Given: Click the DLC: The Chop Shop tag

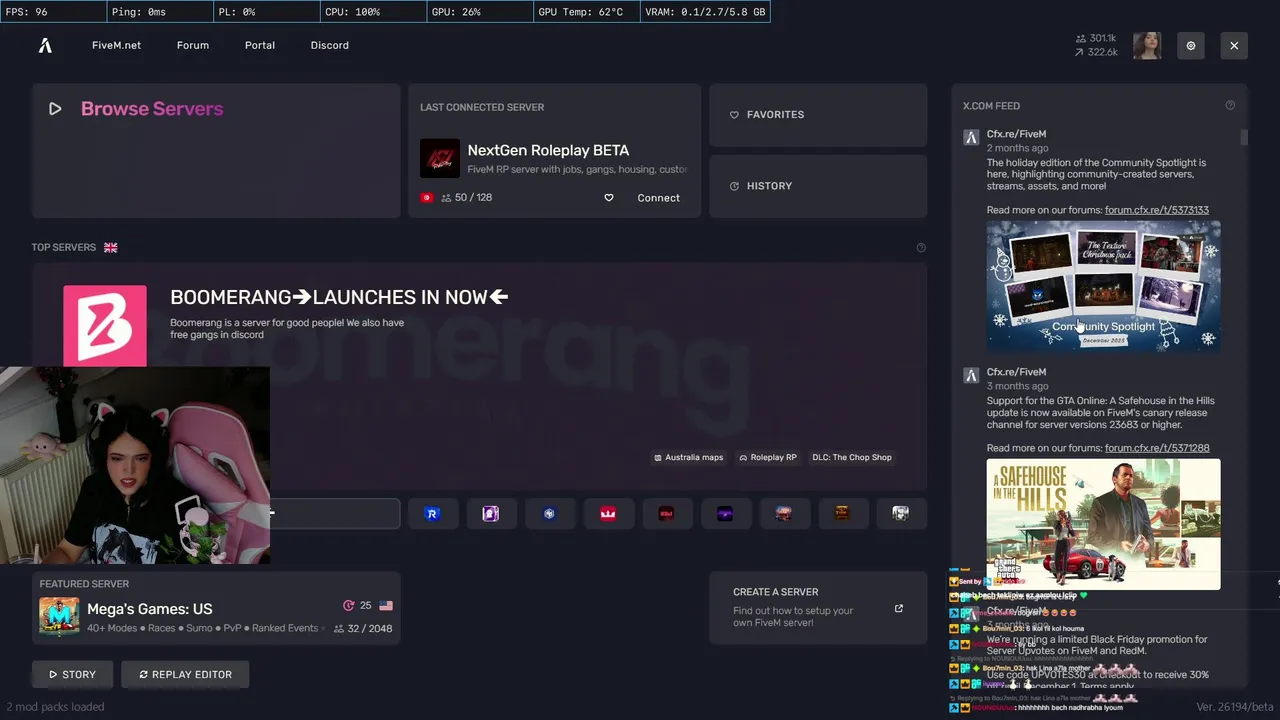Looking at the screenshot, I should pyautogui.click(x=852, y=458).
